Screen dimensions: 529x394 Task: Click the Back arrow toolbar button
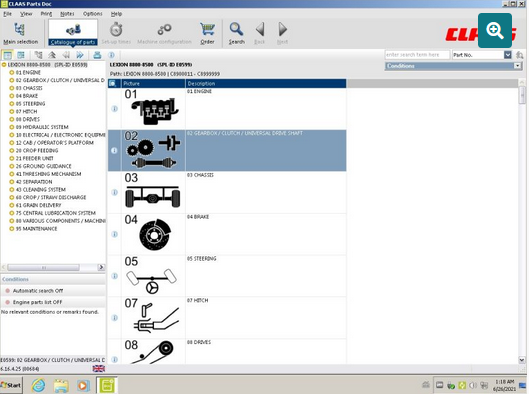point(259,33)
